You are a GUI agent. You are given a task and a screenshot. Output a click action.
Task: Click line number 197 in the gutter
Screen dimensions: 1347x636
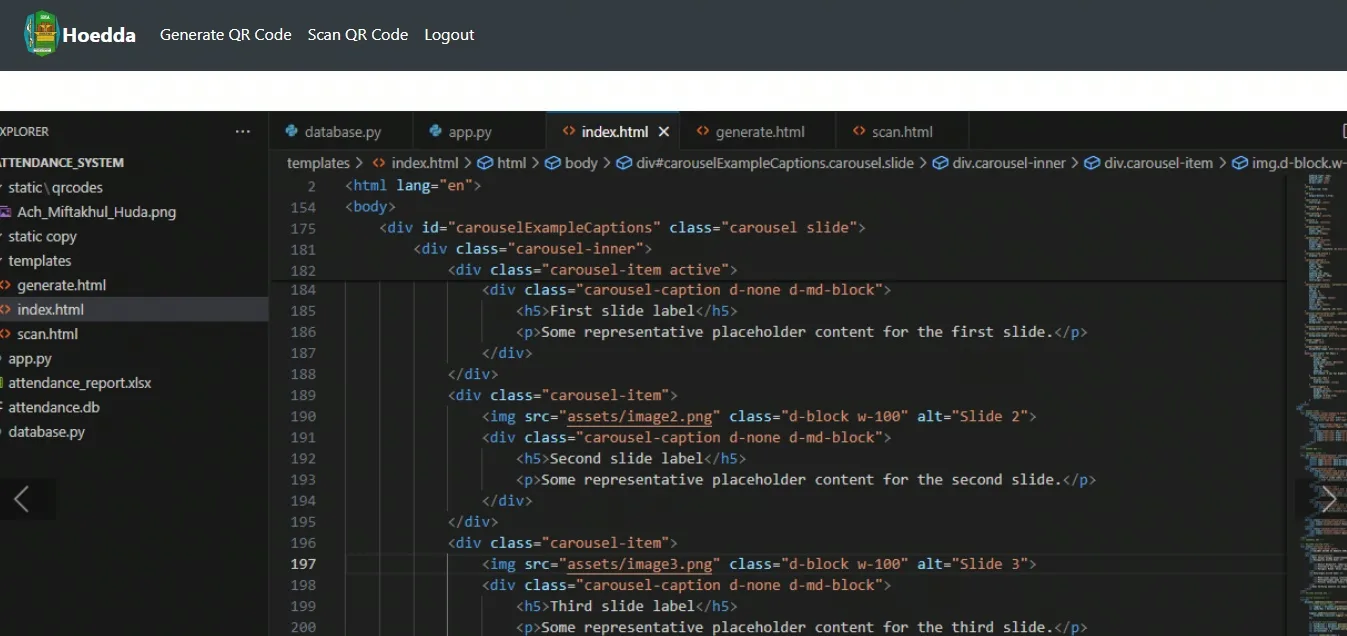[303, 564]
